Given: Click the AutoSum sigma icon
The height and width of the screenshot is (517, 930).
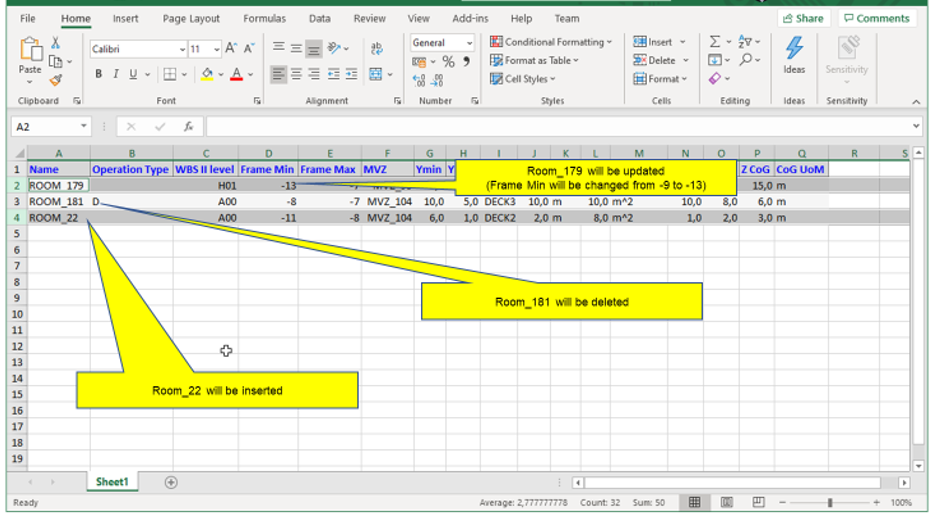Looking at the screenshot, I should point(715,42).
